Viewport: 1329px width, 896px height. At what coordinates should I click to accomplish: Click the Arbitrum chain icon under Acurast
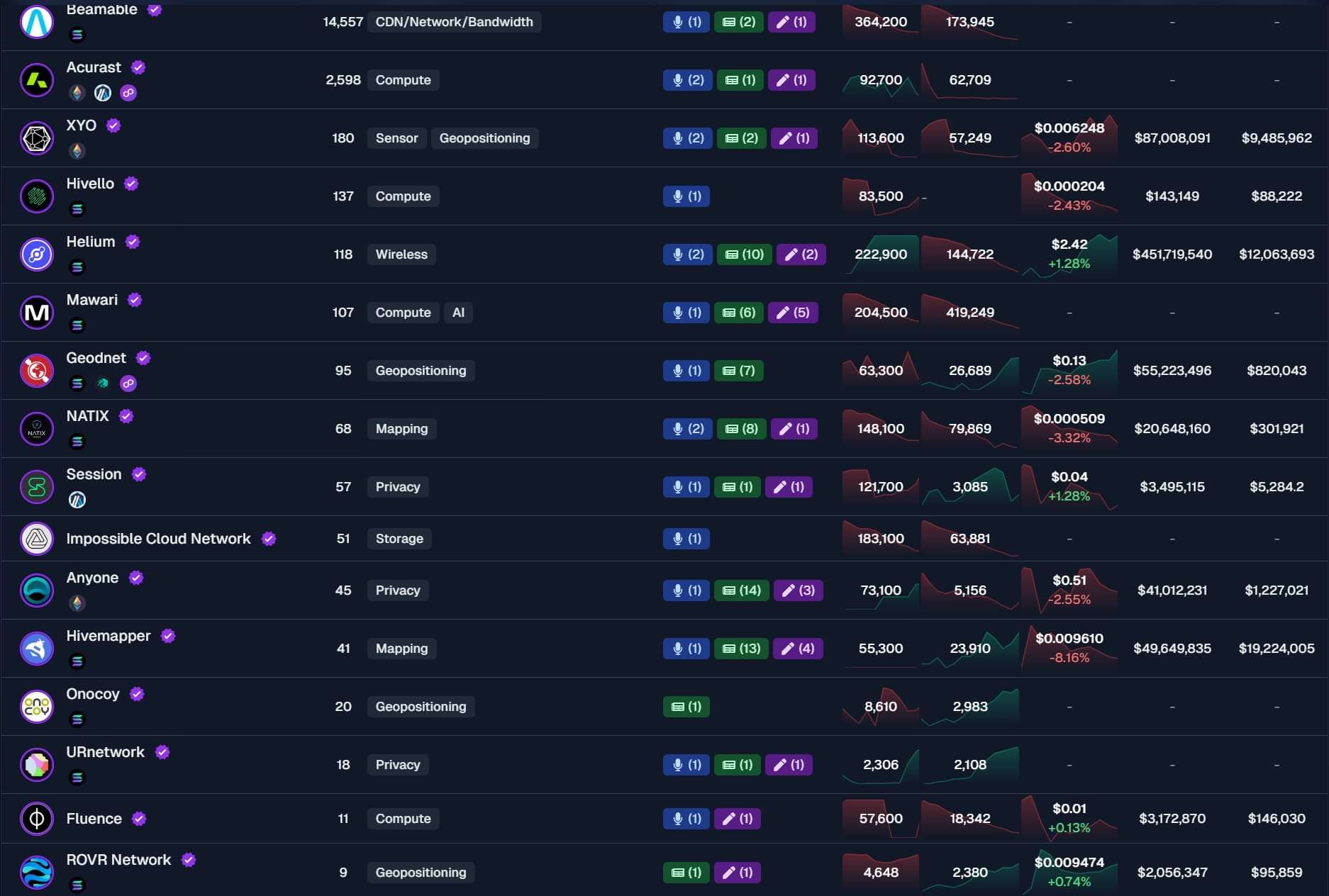[103, 93]
